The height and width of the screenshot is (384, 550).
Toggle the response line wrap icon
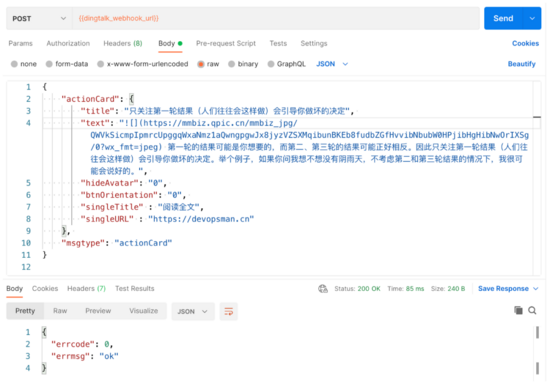point(229,311)
